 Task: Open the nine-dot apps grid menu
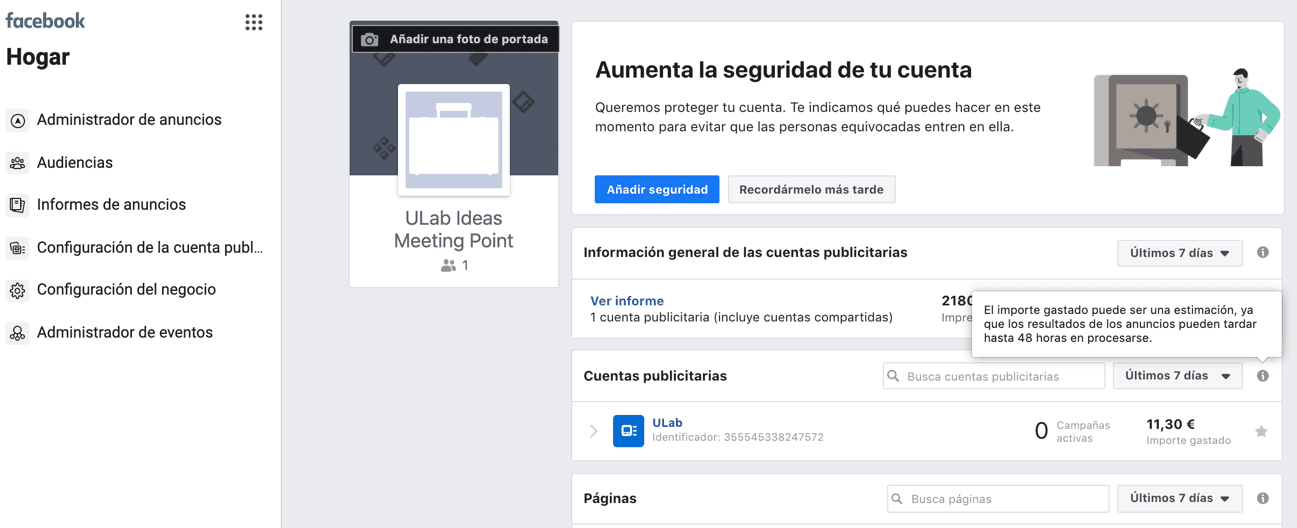[x=254, y=22]
